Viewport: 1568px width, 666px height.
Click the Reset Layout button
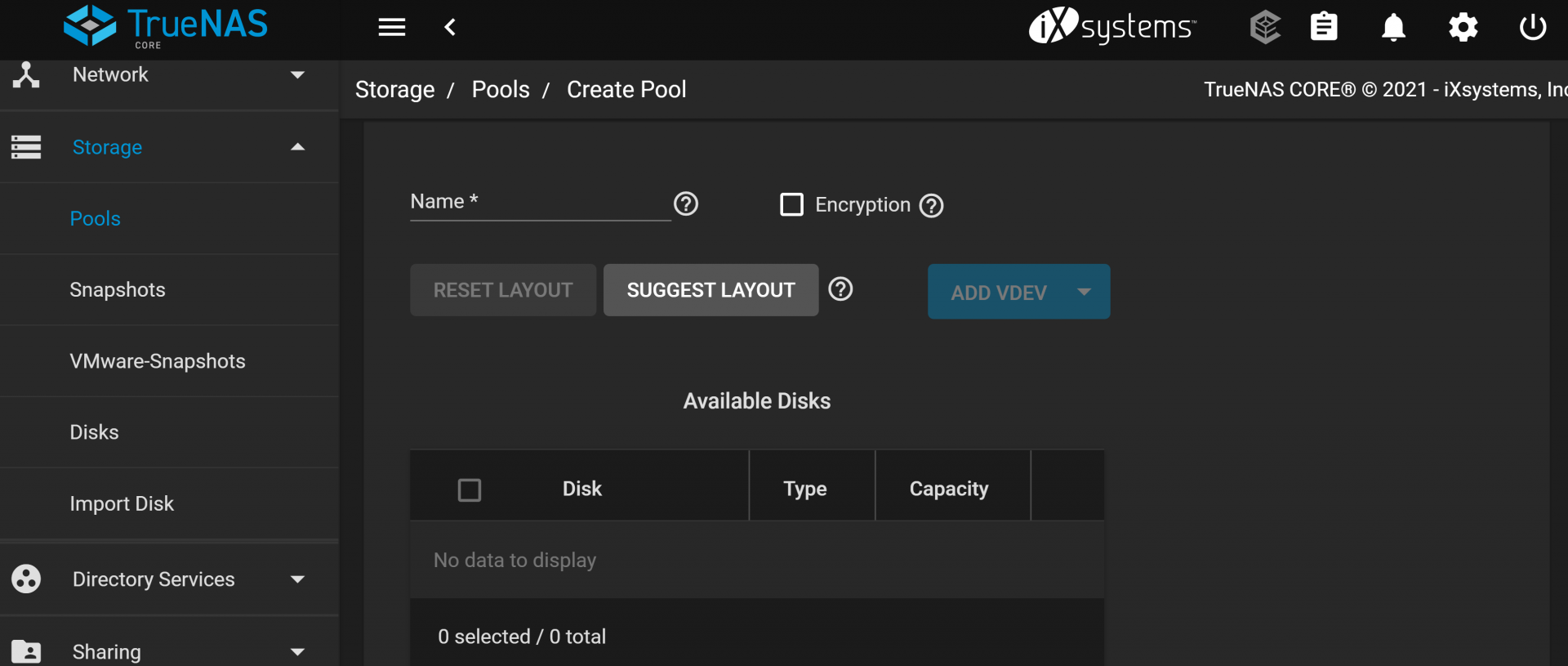pos(503,290)
